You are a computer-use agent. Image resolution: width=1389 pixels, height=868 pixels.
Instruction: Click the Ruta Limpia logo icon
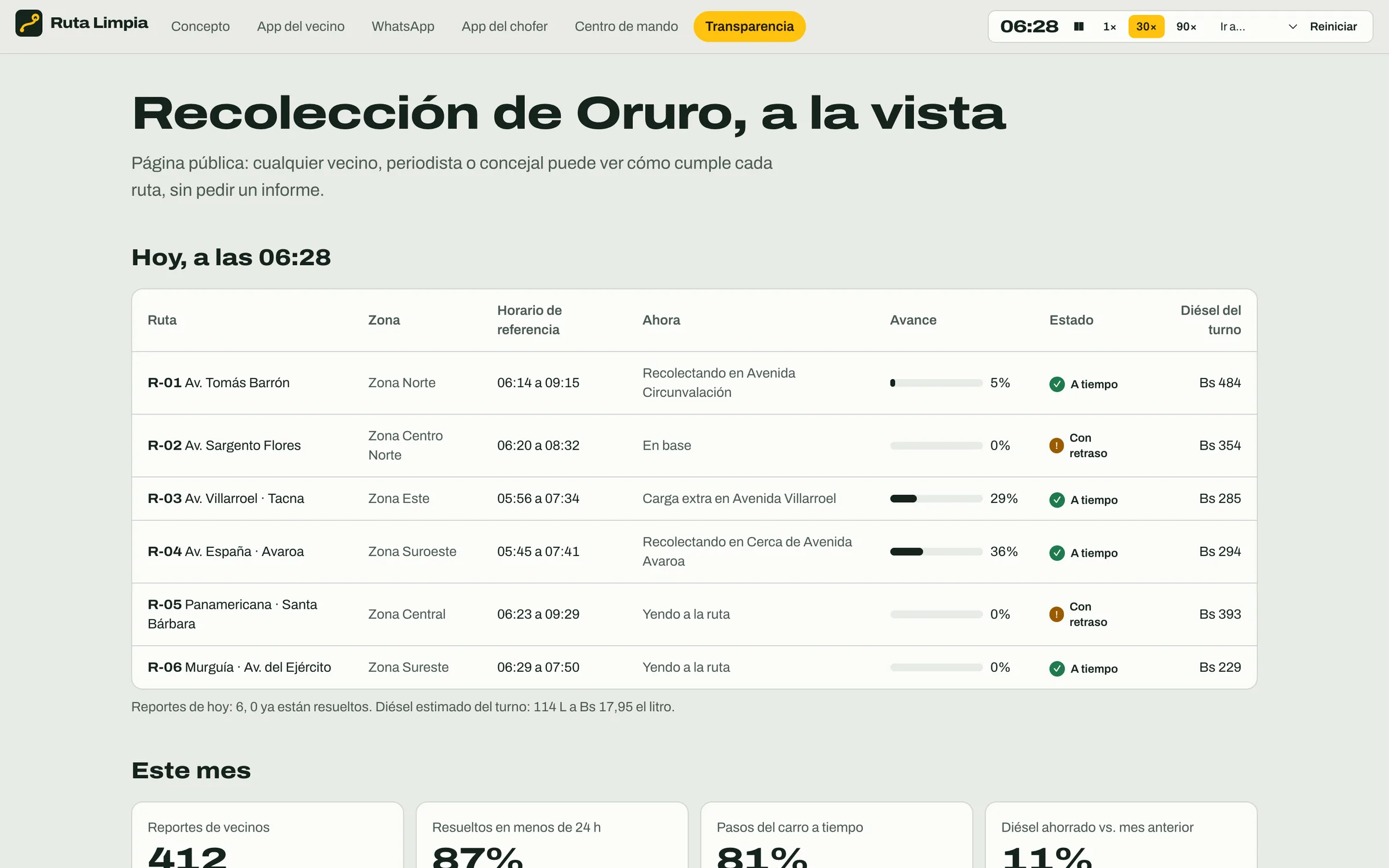(29, 24)
